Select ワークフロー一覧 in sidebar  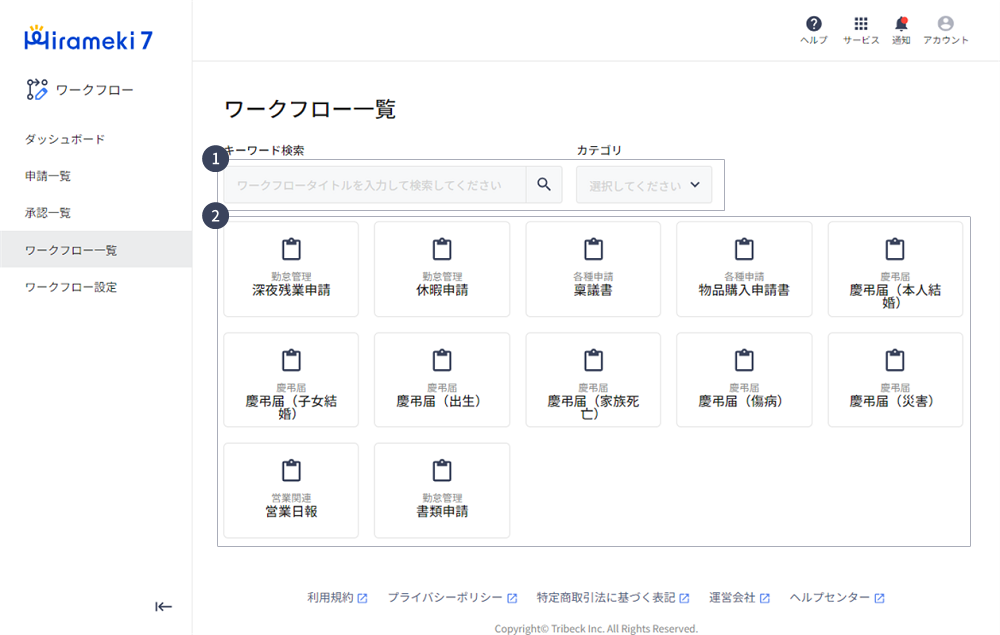point(96,249)
